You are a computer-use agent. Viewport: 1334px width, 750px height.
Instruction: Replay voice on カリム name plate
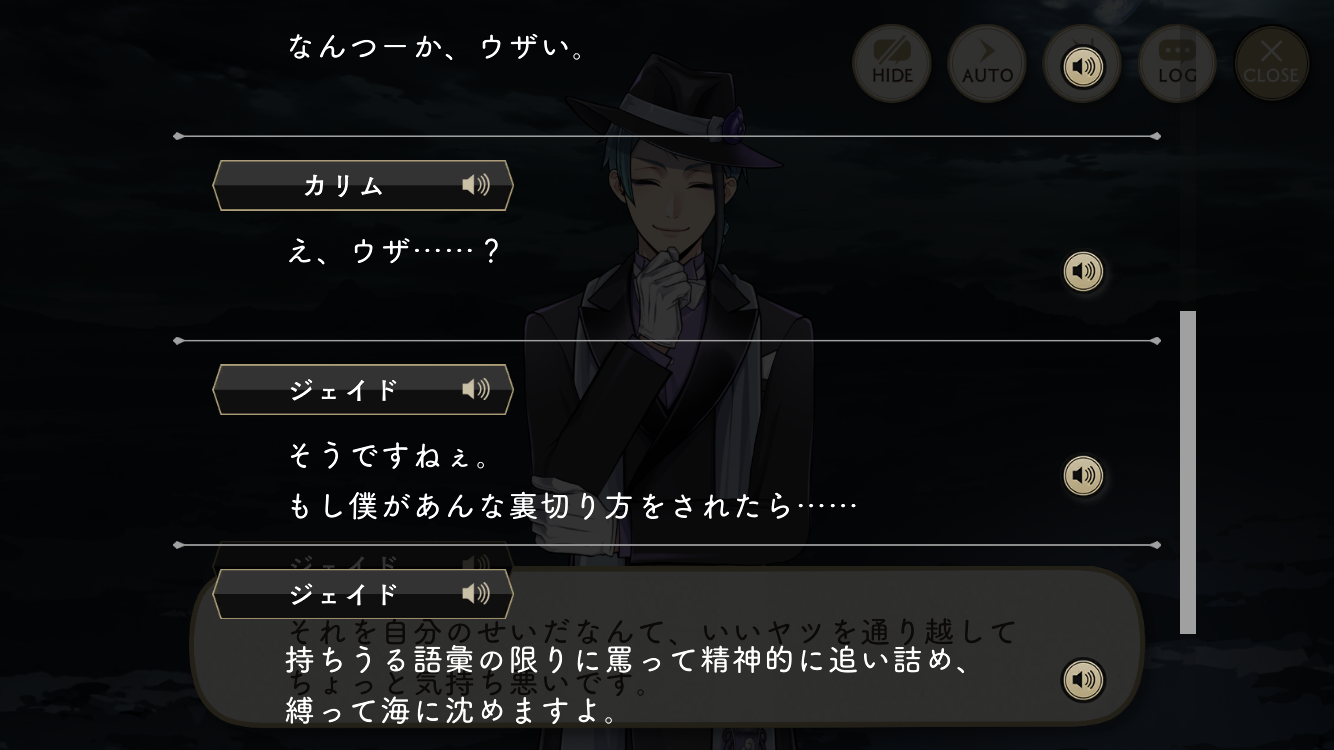(476, 185)
